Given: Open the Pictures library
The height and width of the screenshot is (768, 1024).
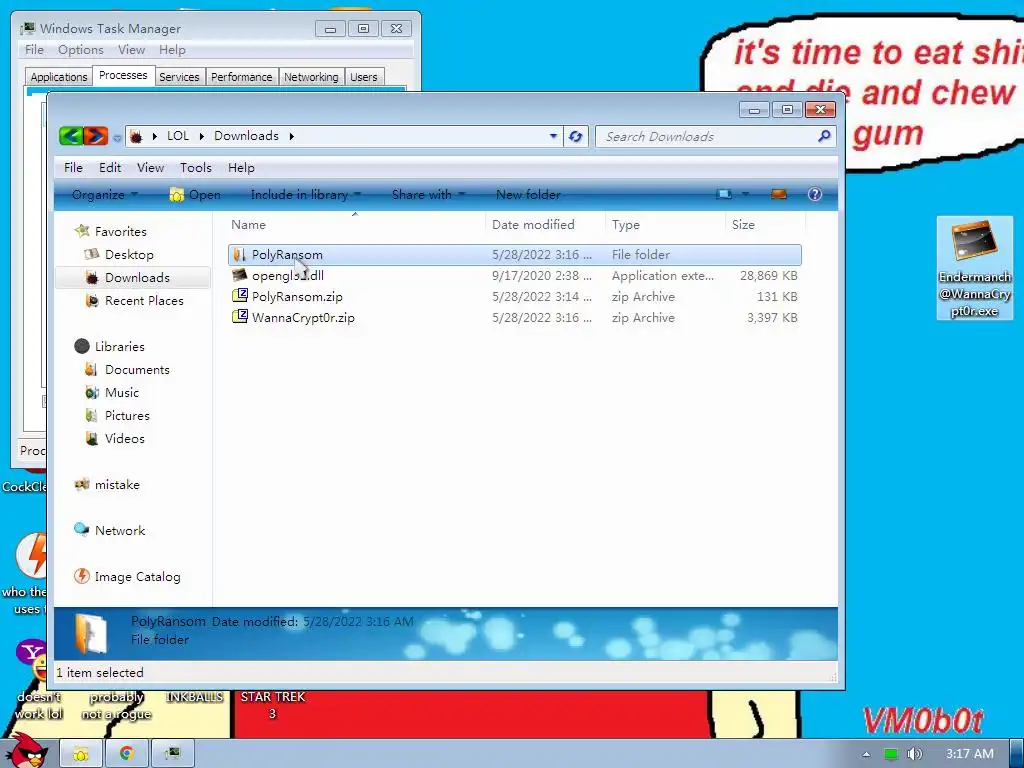Looking at the screenshot, I should pos(127,415).
